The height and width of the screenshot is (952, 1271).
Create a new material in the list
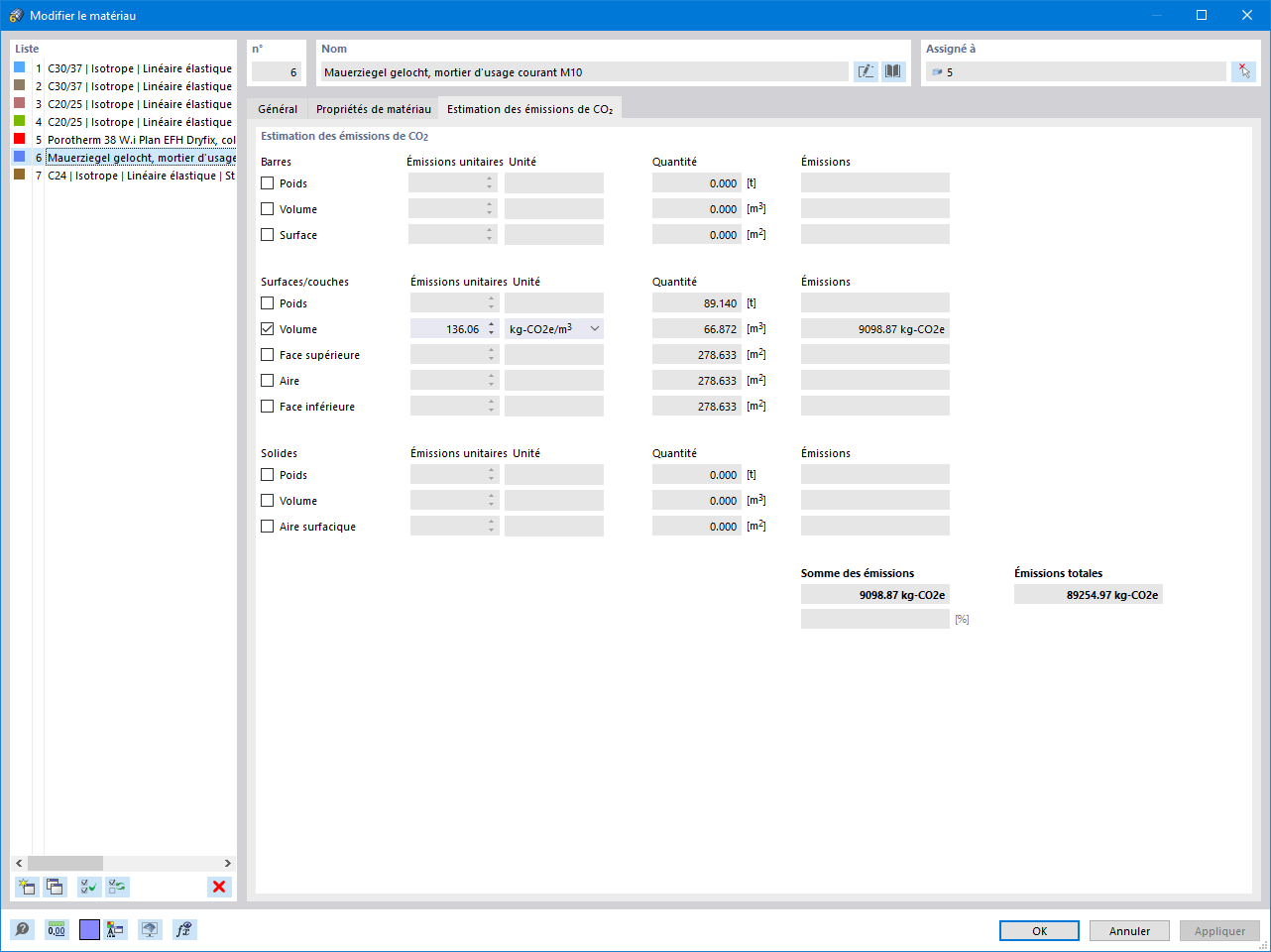[27, 887]
